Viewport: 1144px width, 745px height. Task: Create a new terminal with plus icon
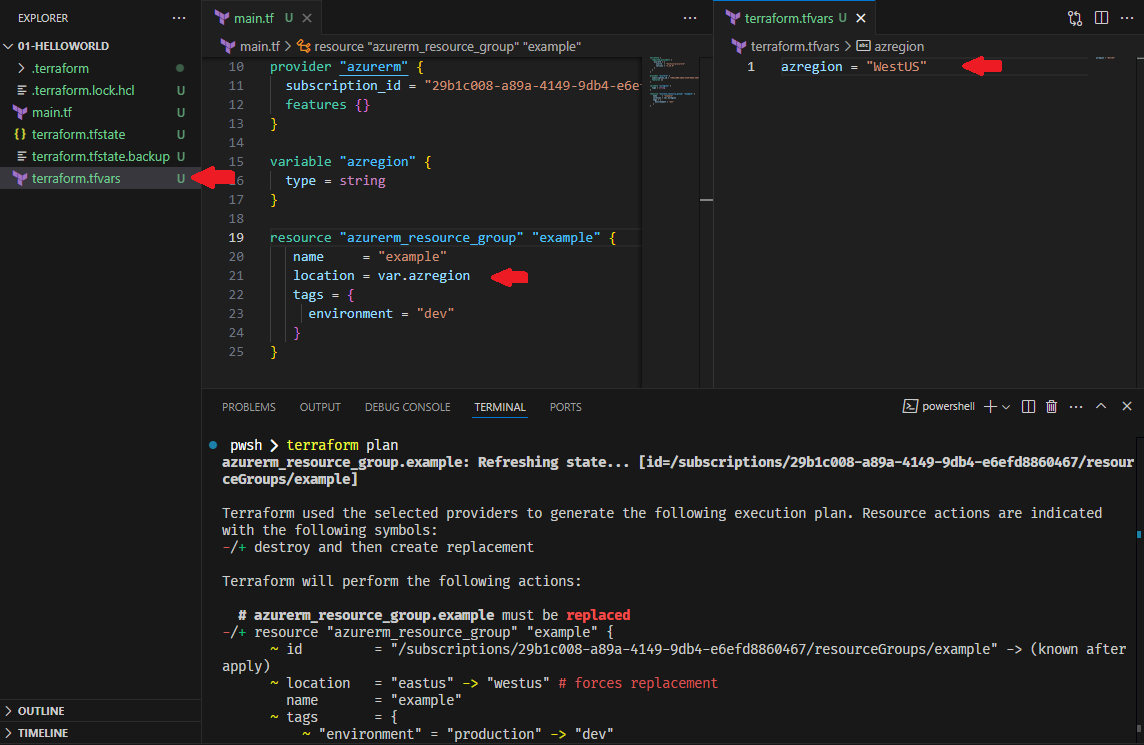pyautogui.click(x=990, y=406)
